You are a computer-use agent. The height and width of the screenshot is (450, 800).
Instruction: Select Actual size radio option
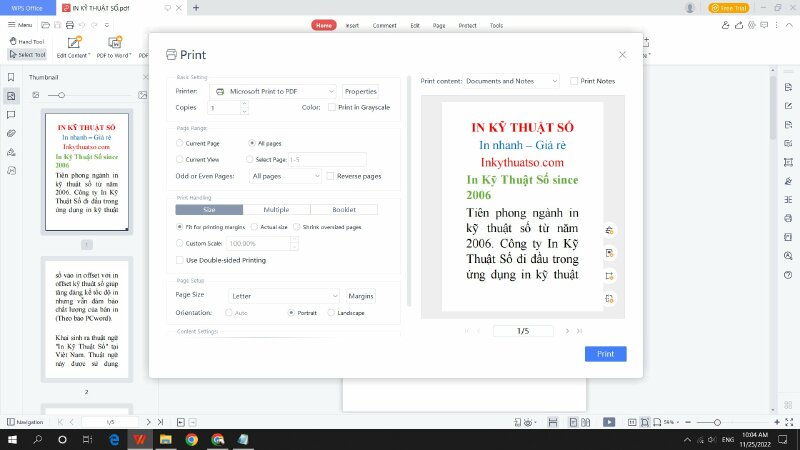(x=254, y=227)
